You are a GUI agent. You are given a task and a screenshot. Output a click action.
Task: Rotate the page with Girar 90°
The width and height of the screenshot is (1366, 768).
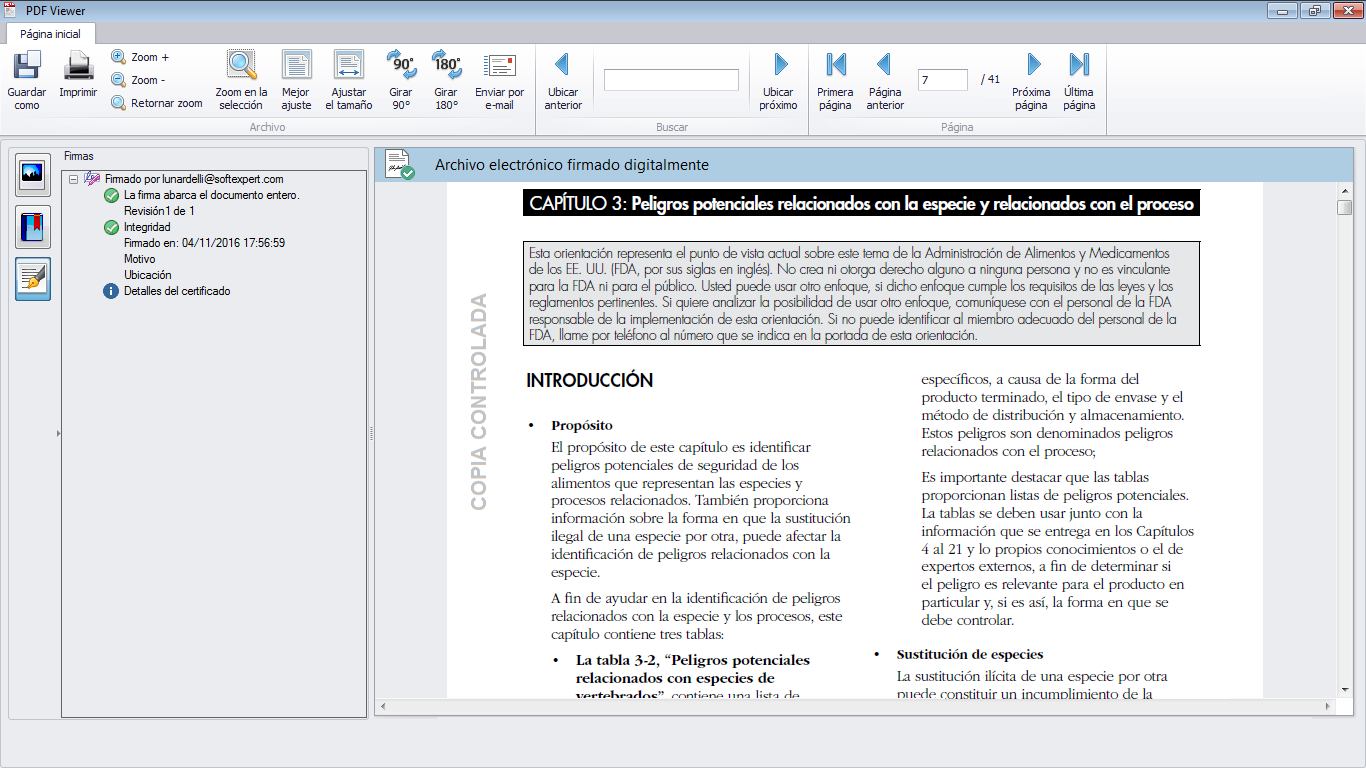[401, 80]
